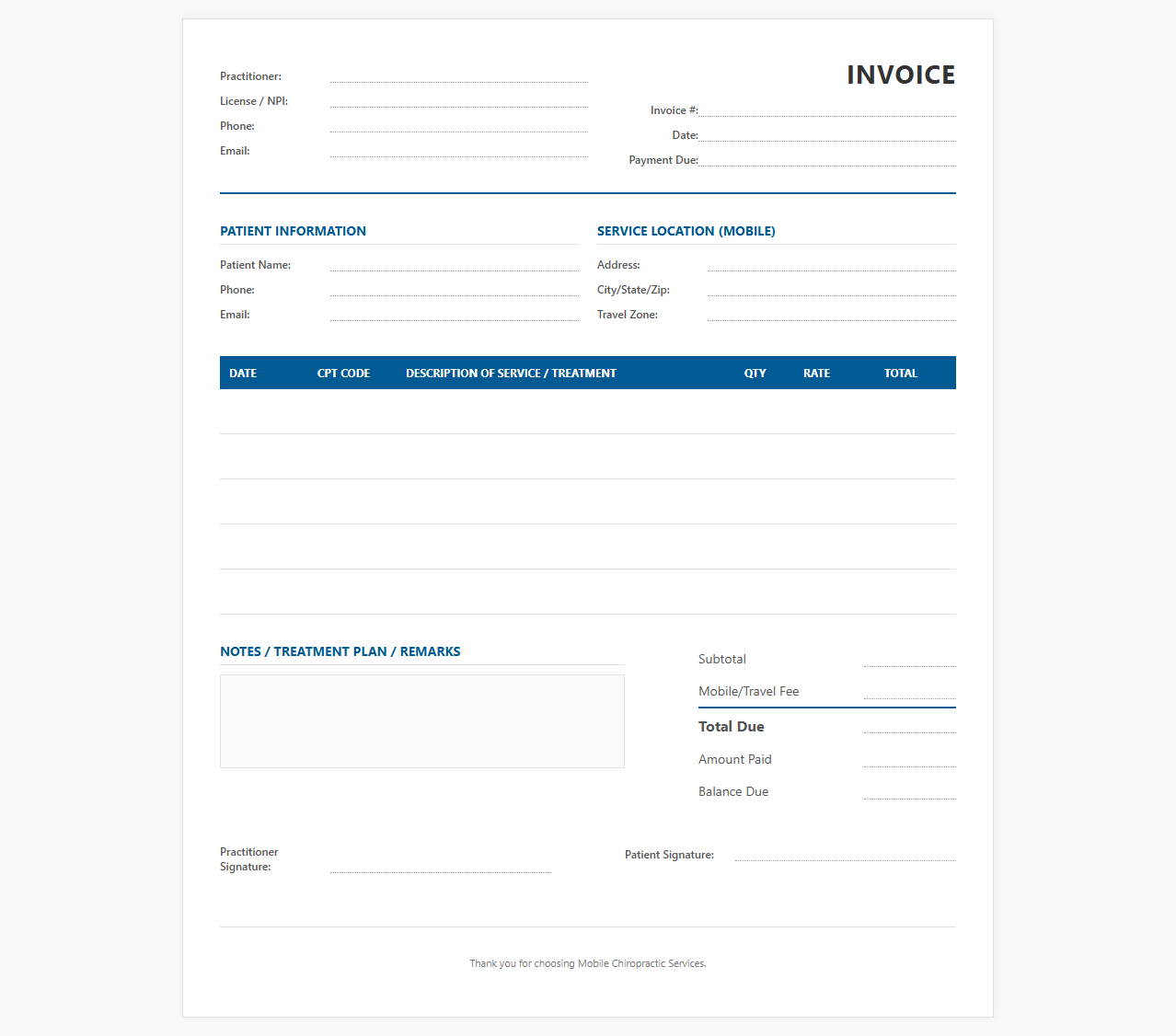Click the Balance Due field
The height and width of the screenshot is (1036, 1176).
click(x=910, y=791)
